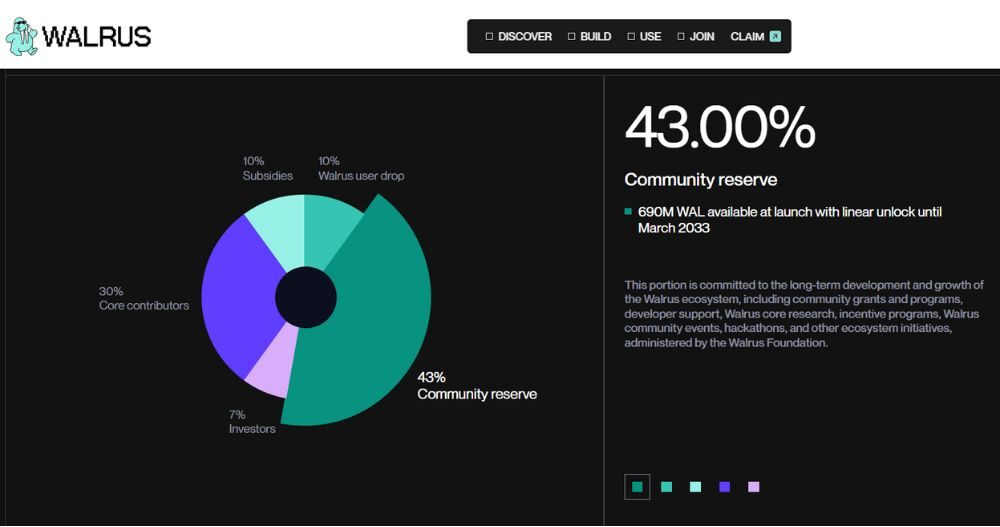Click the CLAIM link
This screenshot has width=1000, height=527.
tap(747, 36)
